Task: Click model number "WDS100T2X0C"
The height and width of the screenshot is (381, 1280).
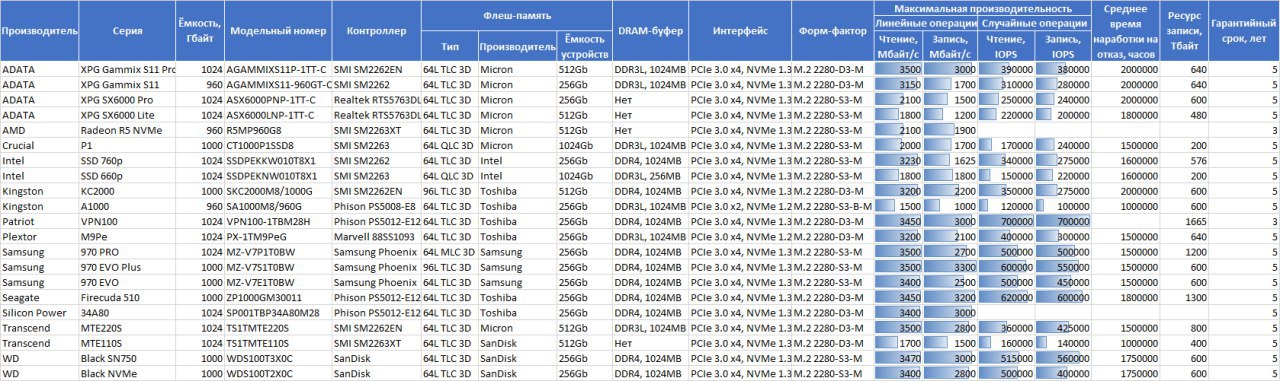Action: (279, 373)
